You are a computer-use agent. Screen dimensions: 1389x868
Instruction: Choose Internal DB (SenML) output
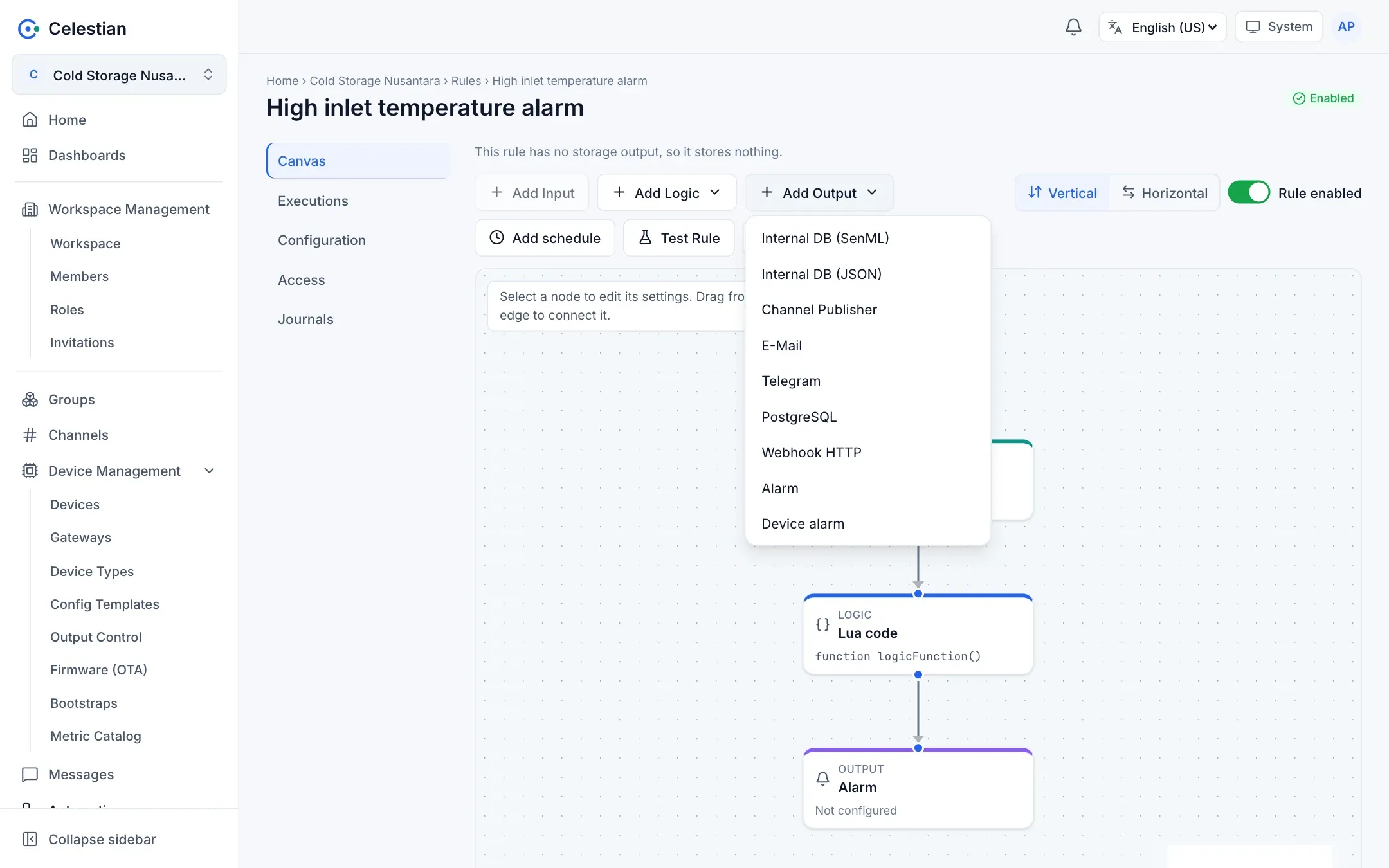[867, 238]
